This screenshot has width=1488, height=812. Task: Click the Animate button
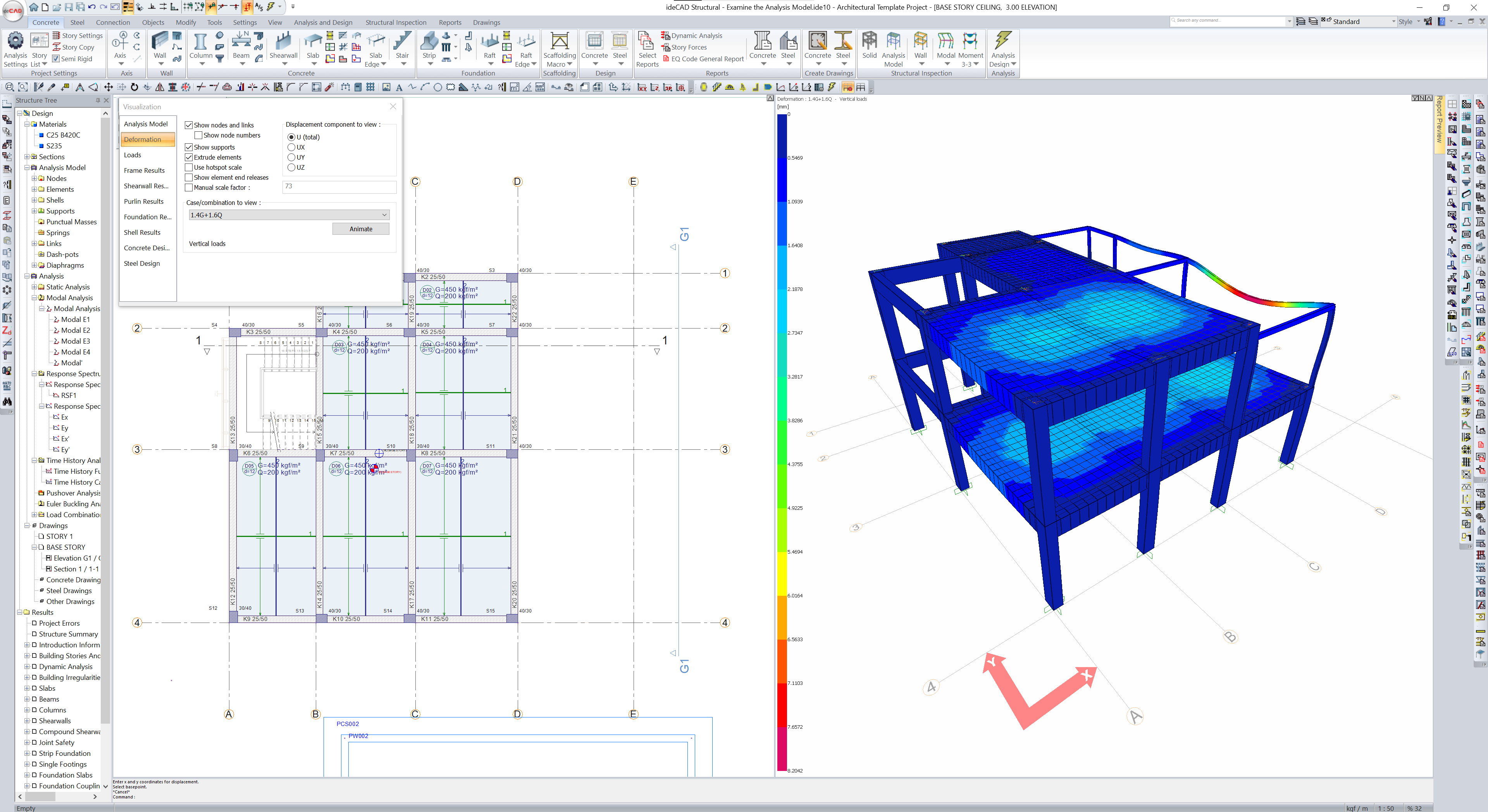pos(360,229)
